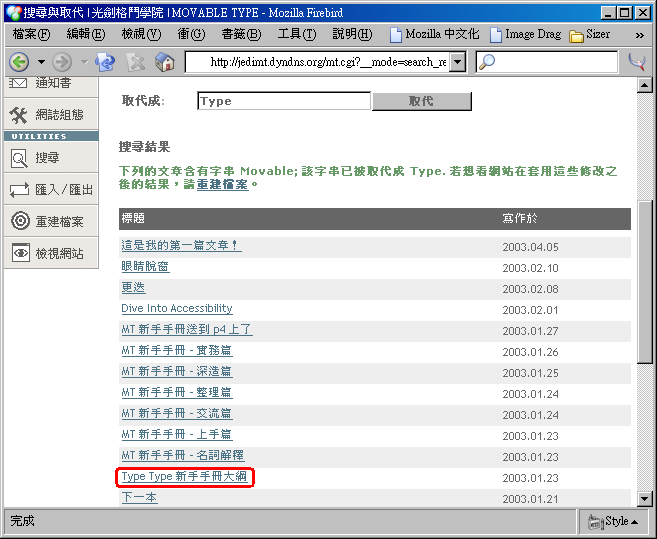The width and height of the screenshot is (657, 539).
Task: Open MT 新手手冊 - 實務篇 link
Action: [x=177, y=350]
